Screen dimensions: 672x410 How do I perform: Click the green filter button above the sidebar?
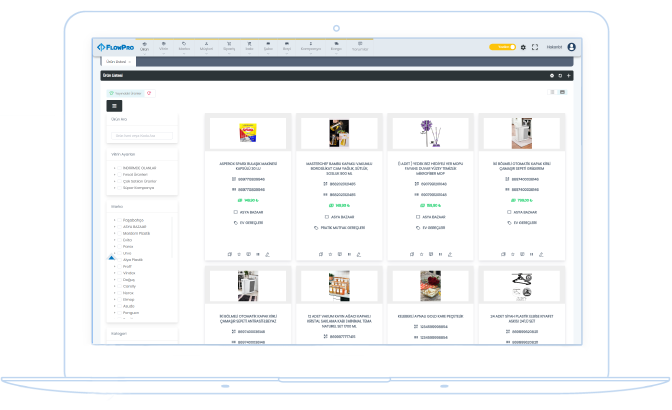(x=125, y=93)
